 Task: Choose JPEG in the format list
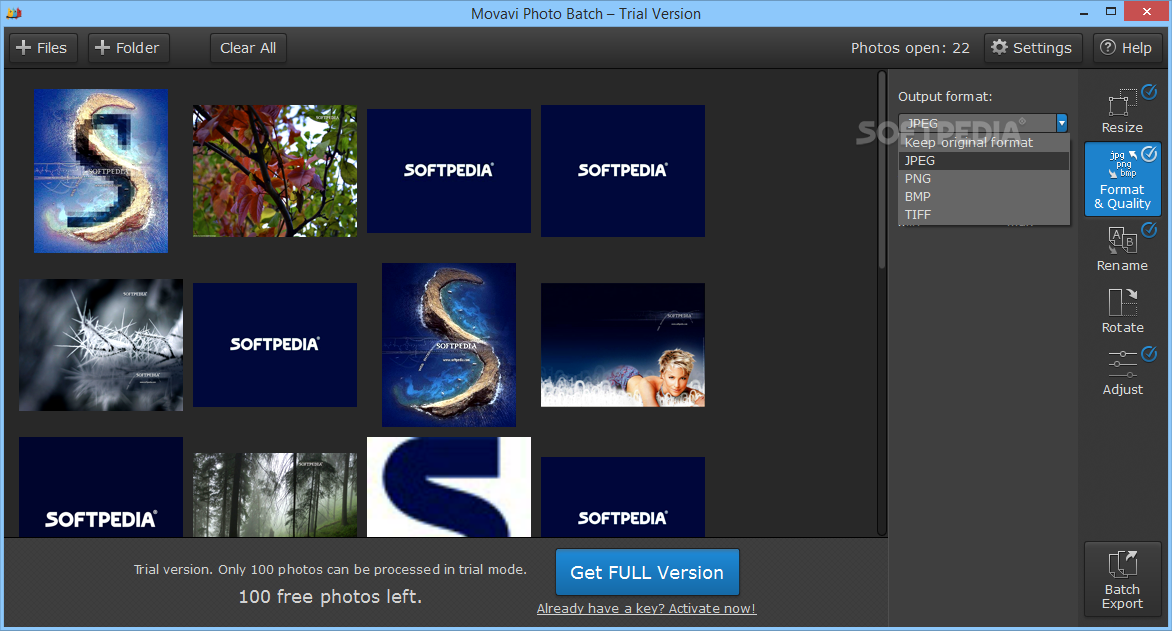(984, 161)
